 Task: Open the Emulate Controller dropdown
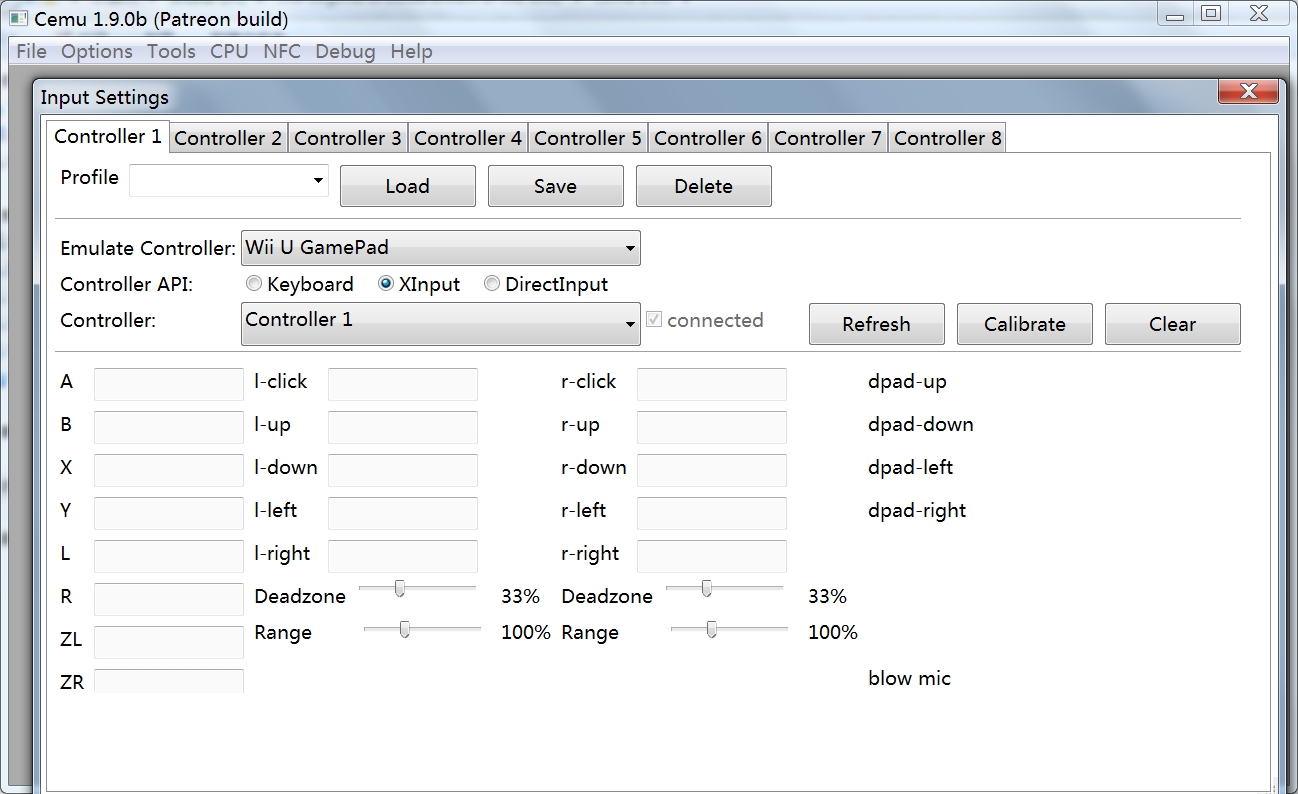pos(441,247)
